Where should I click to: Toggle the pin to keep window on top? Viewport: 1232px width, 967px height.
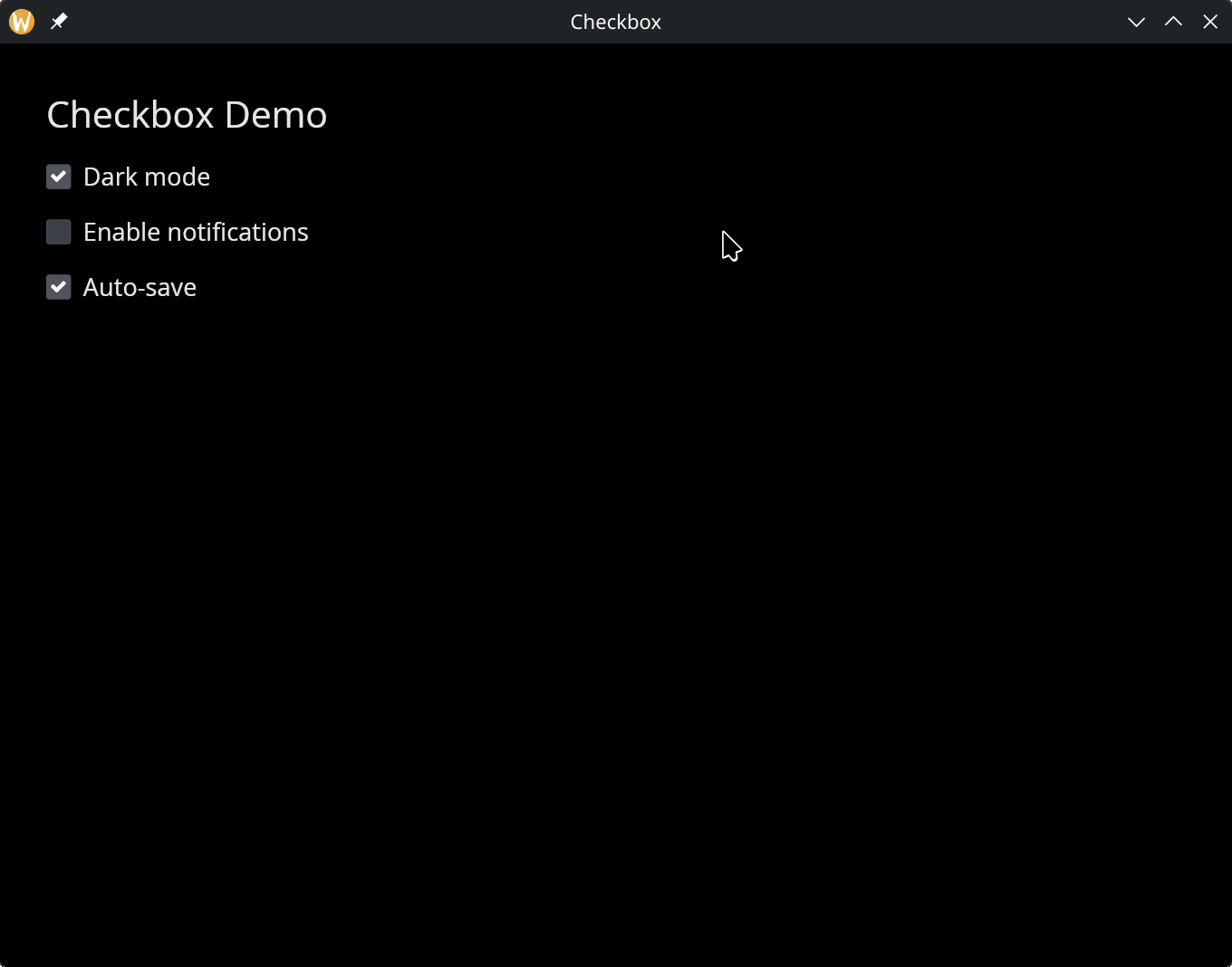point(58,21)
